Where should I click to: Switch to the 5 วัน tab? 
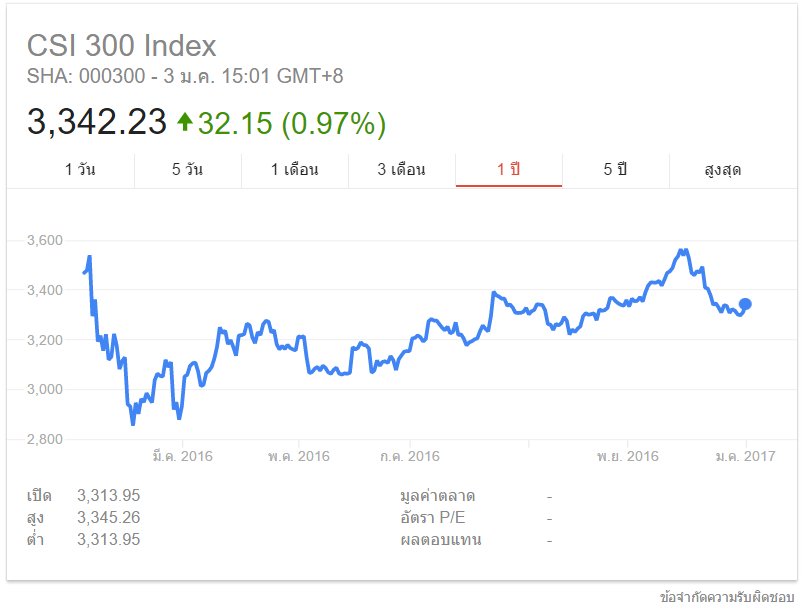tap(187, 170)
